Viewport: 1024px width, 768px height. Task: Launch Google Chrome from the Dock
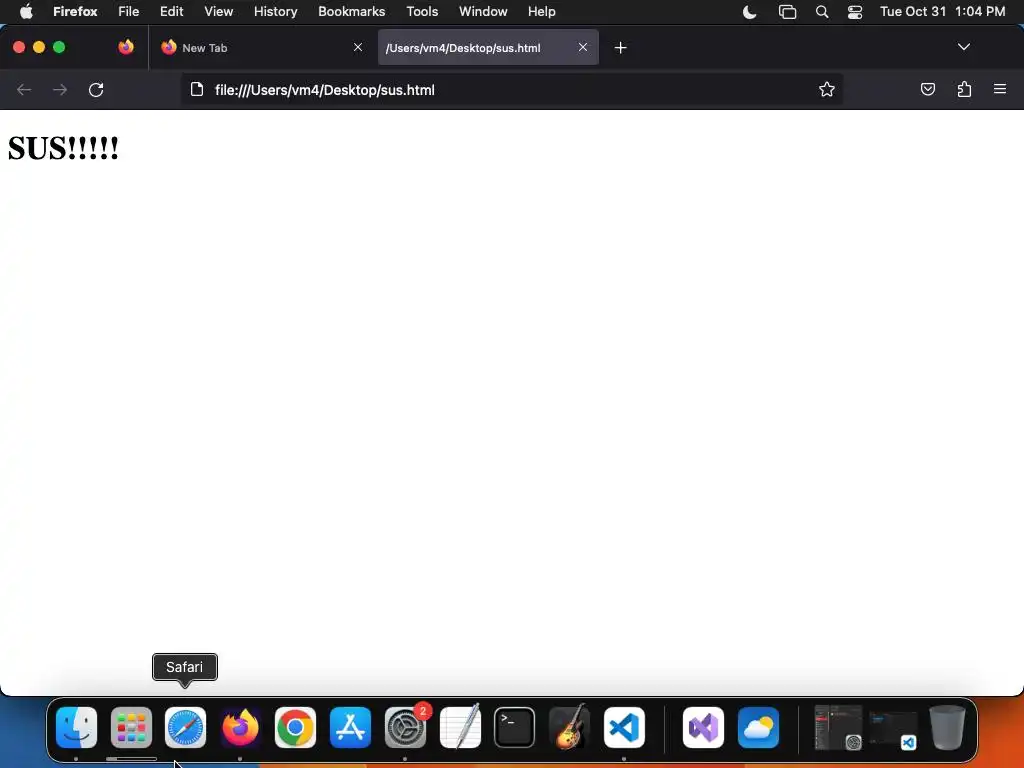click(x=295, y=727)
